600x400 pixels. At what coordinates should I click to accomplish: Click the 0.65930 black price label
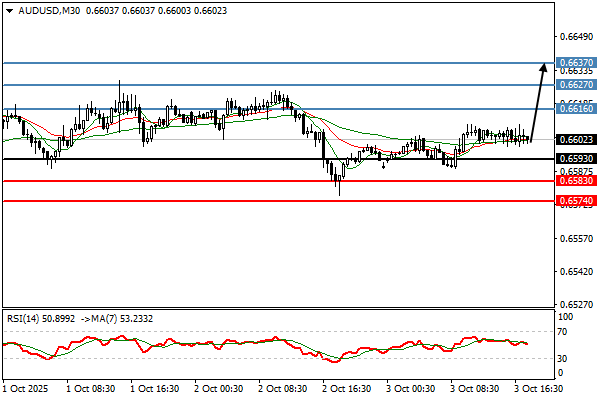(x=576, y=159)
